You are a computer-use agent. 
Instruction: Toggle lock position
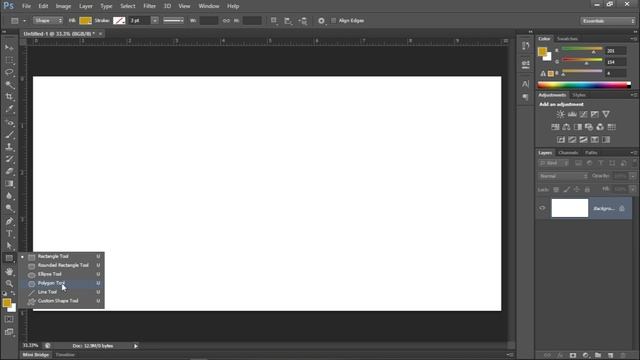[x=577, y=189]
